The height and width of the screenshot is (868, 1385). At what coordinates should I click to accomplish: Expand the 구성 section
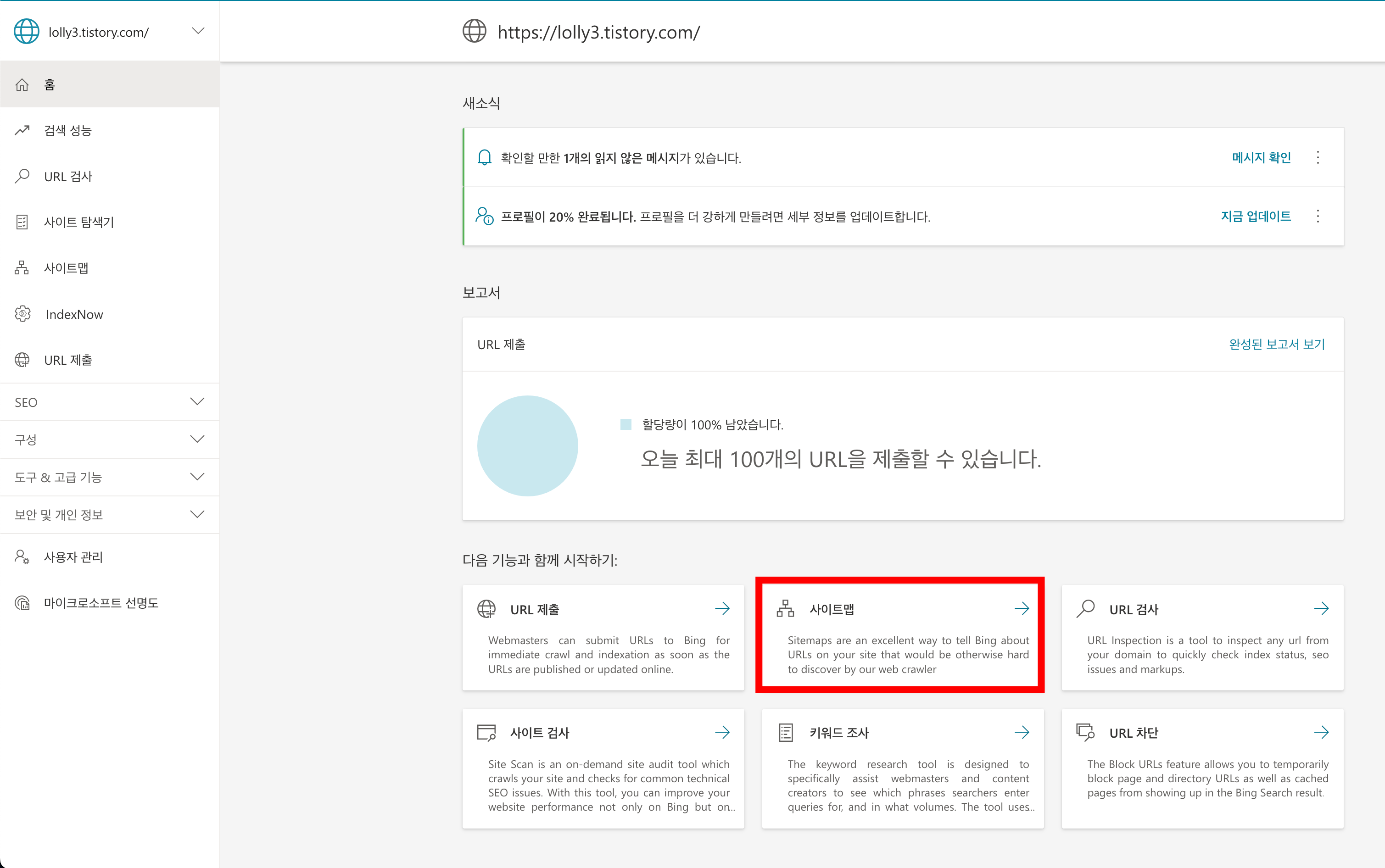coord(110,440)
